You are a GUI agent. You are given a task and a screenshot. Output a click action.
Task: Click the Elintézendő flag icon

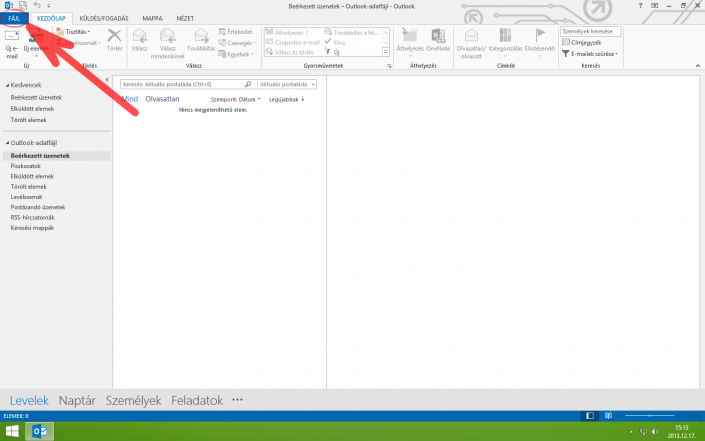[x=540, y=36]
